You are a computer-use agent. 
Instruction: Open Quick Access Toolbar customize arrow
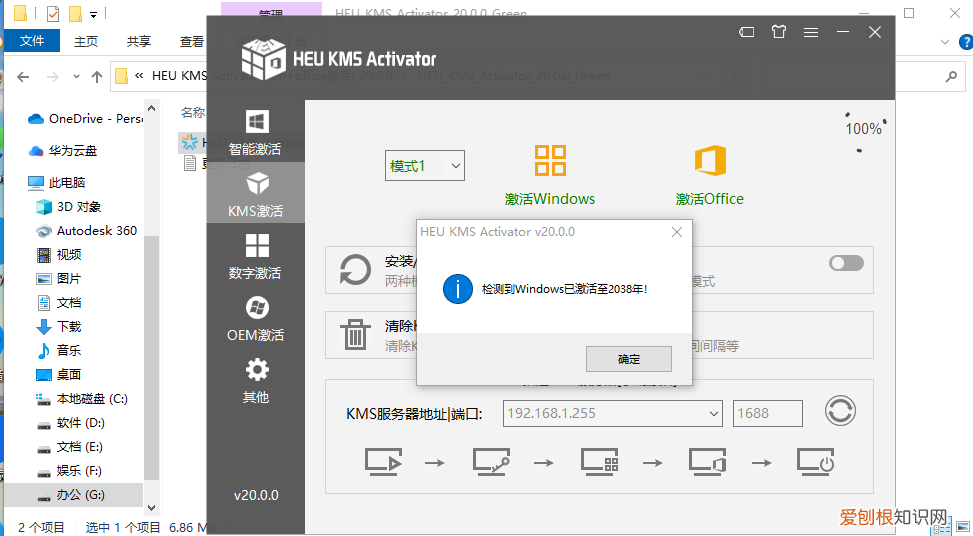point(93,14)
